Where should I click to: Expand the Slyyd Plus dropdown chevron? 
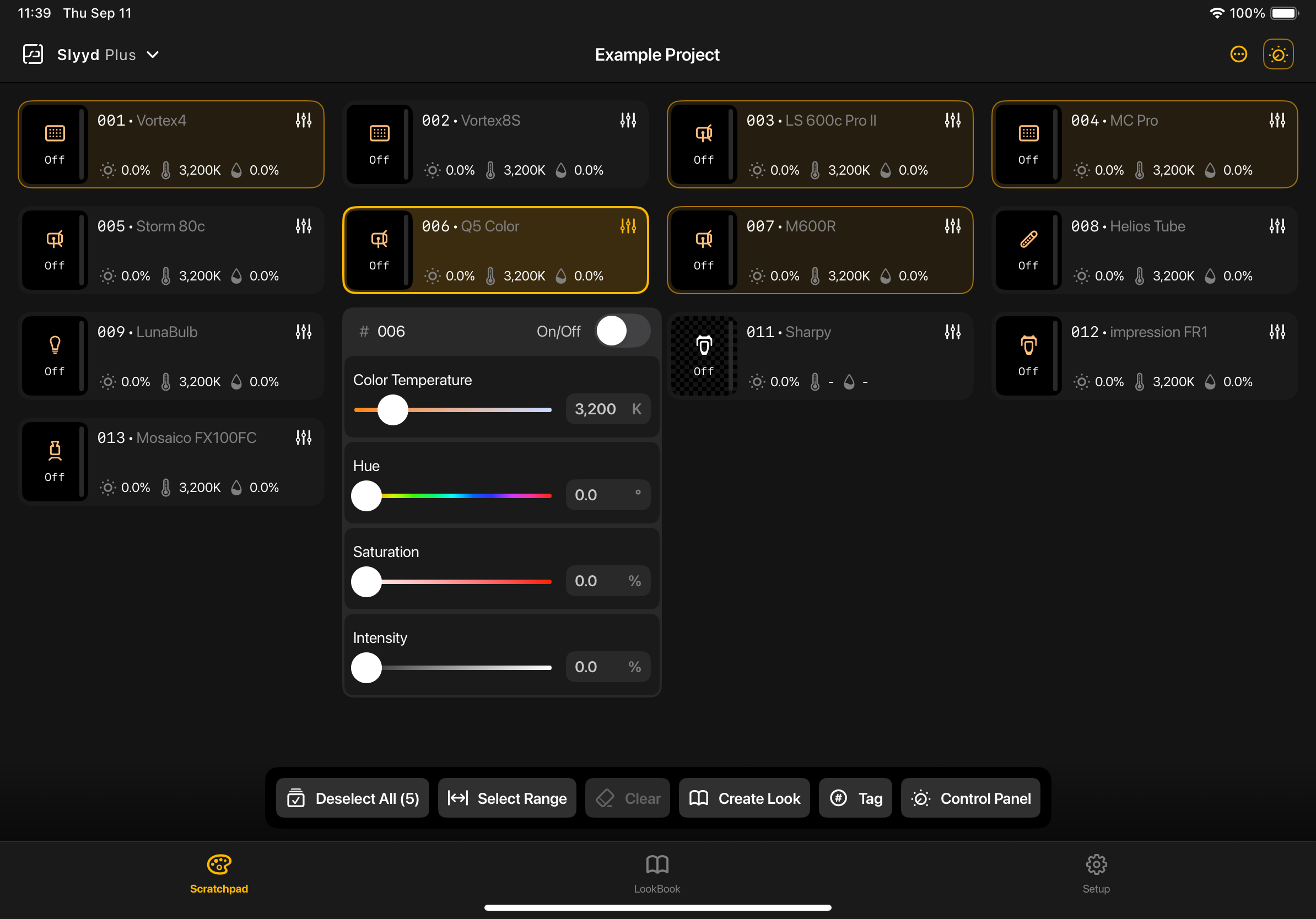tap(153, 55)
